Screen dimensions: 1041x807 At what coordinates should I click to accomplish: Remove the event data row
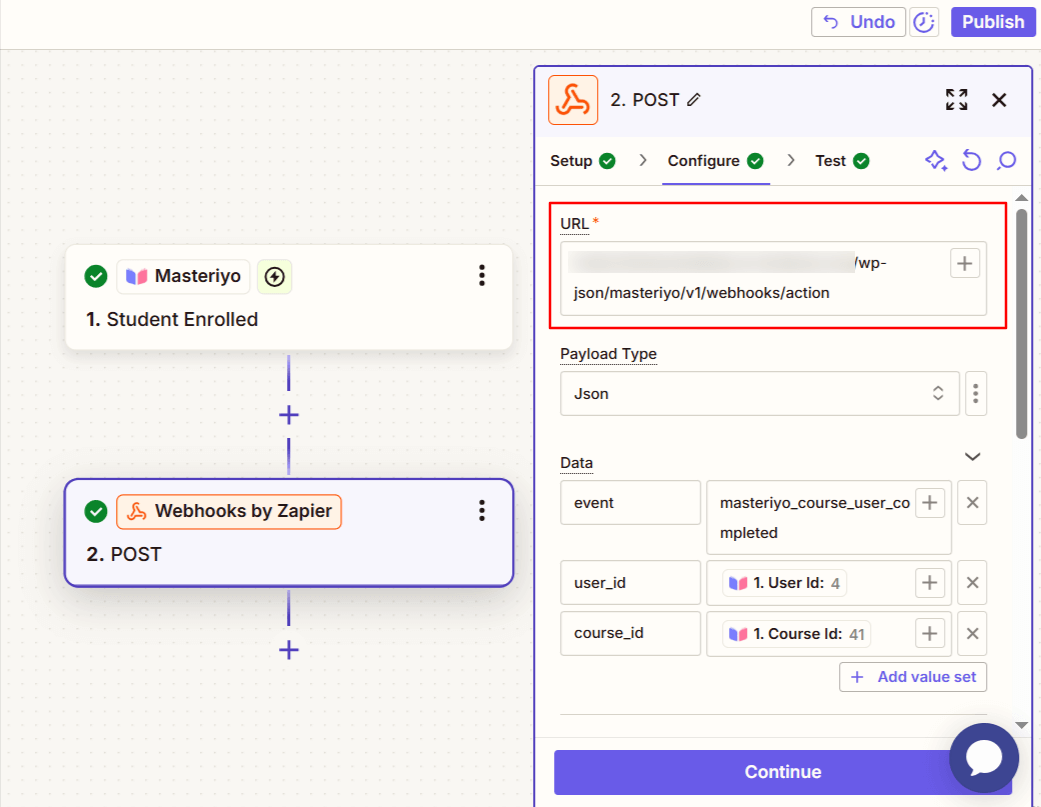click(x=972, y=503)
